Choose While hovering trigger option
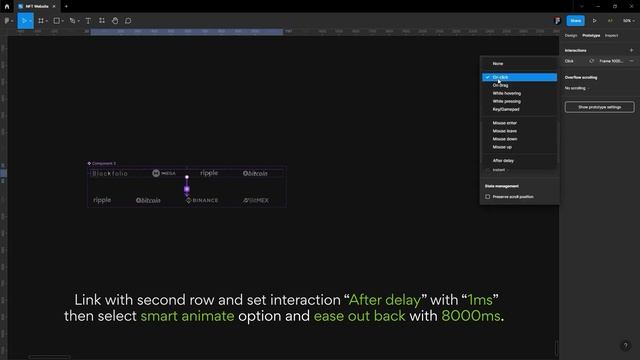The image size is (640, 360). click(519, 93)
